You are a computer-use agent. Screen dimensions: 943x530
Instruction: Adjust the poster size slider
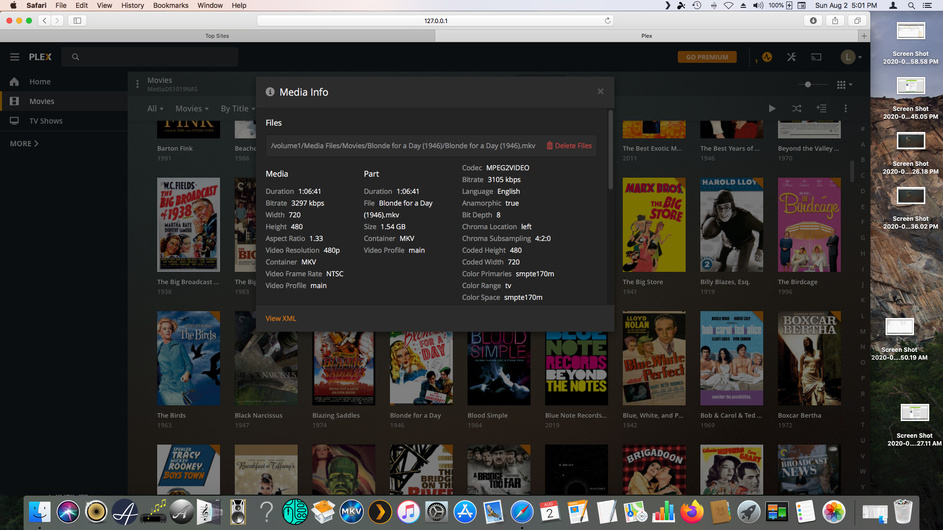(x=808, y=84)
